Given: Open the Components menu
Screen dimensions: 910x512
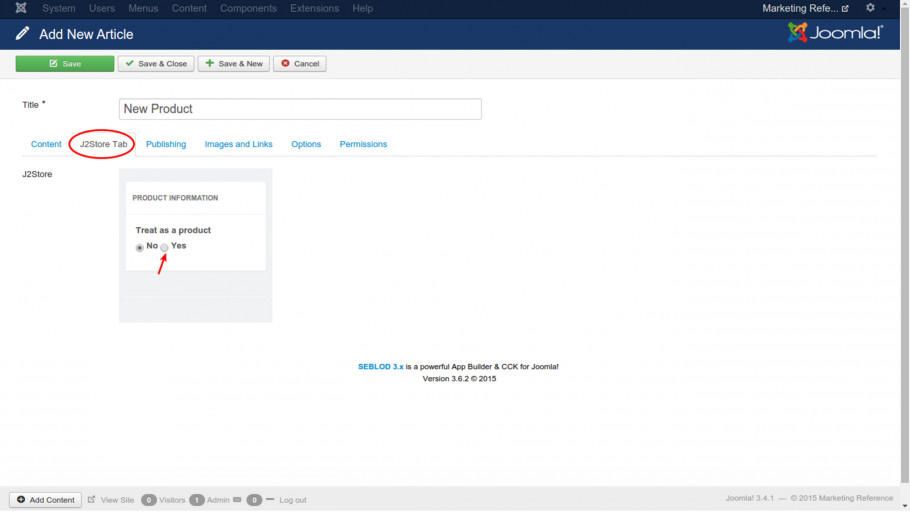Looking at the screenshot, I should (x=248, y=8).
